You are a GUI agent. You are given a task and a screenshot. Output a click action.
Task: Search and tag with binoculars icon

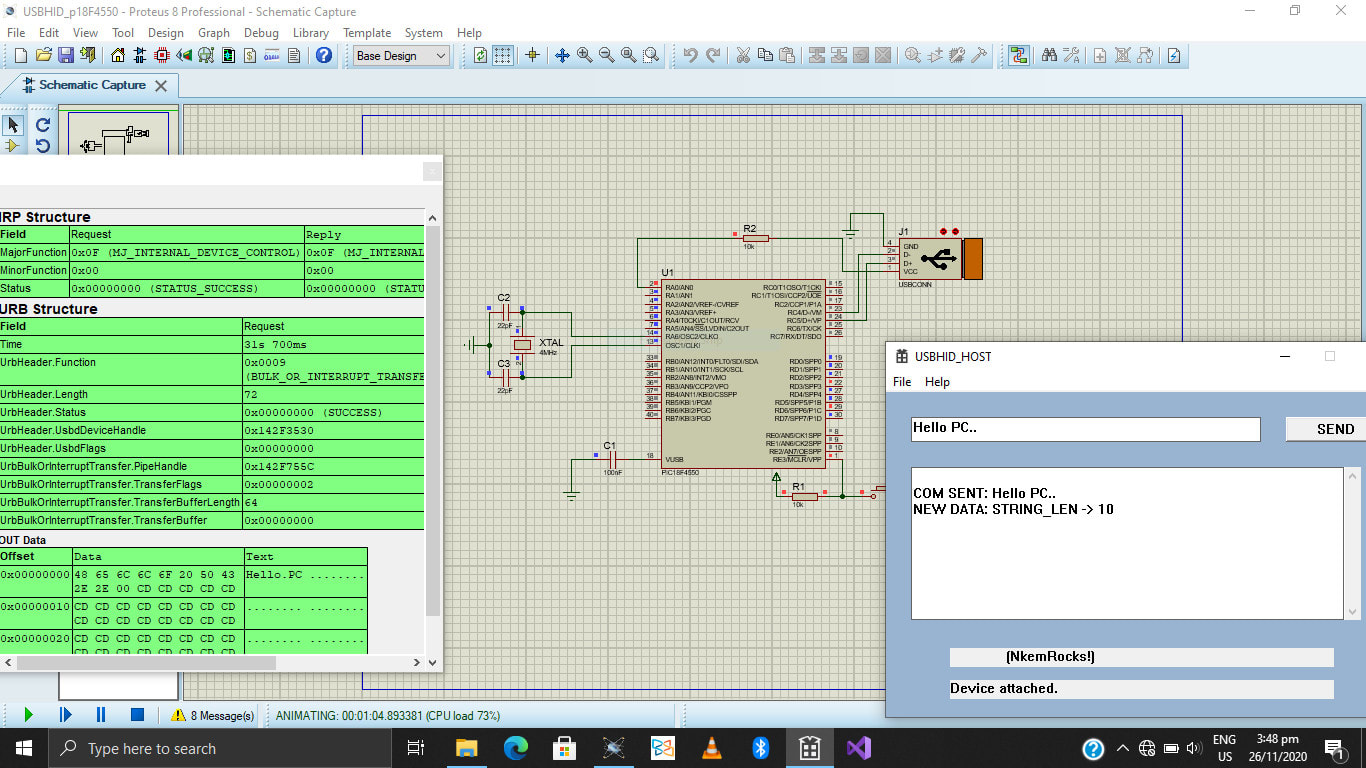(1049, 56)
